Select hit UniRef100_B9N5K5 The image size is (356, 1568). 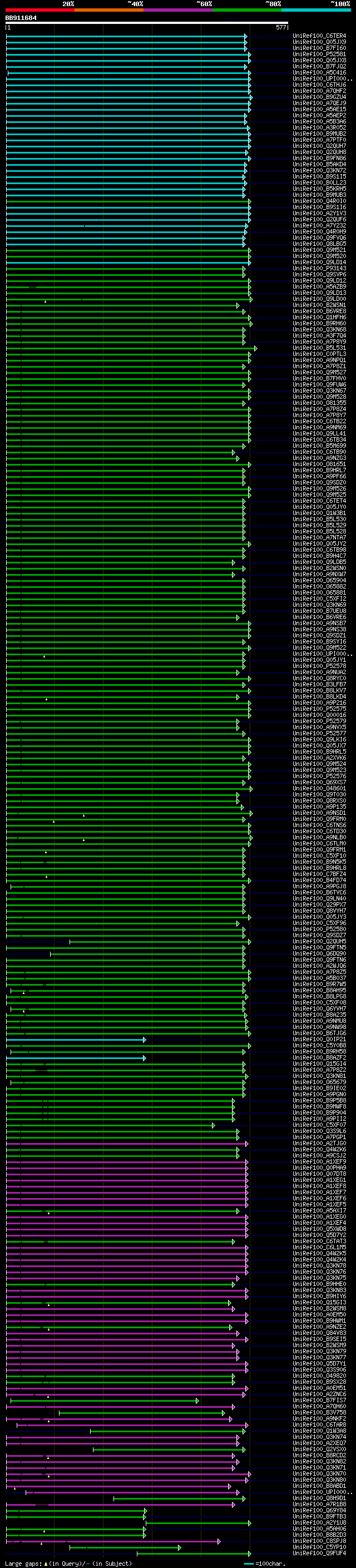point(319,862)
